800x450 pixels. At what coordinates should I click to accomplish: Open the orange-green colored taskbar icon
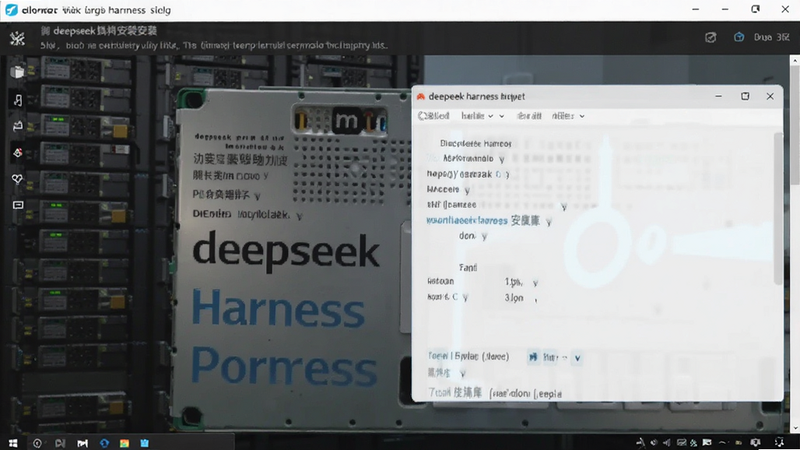pos(124,443)
